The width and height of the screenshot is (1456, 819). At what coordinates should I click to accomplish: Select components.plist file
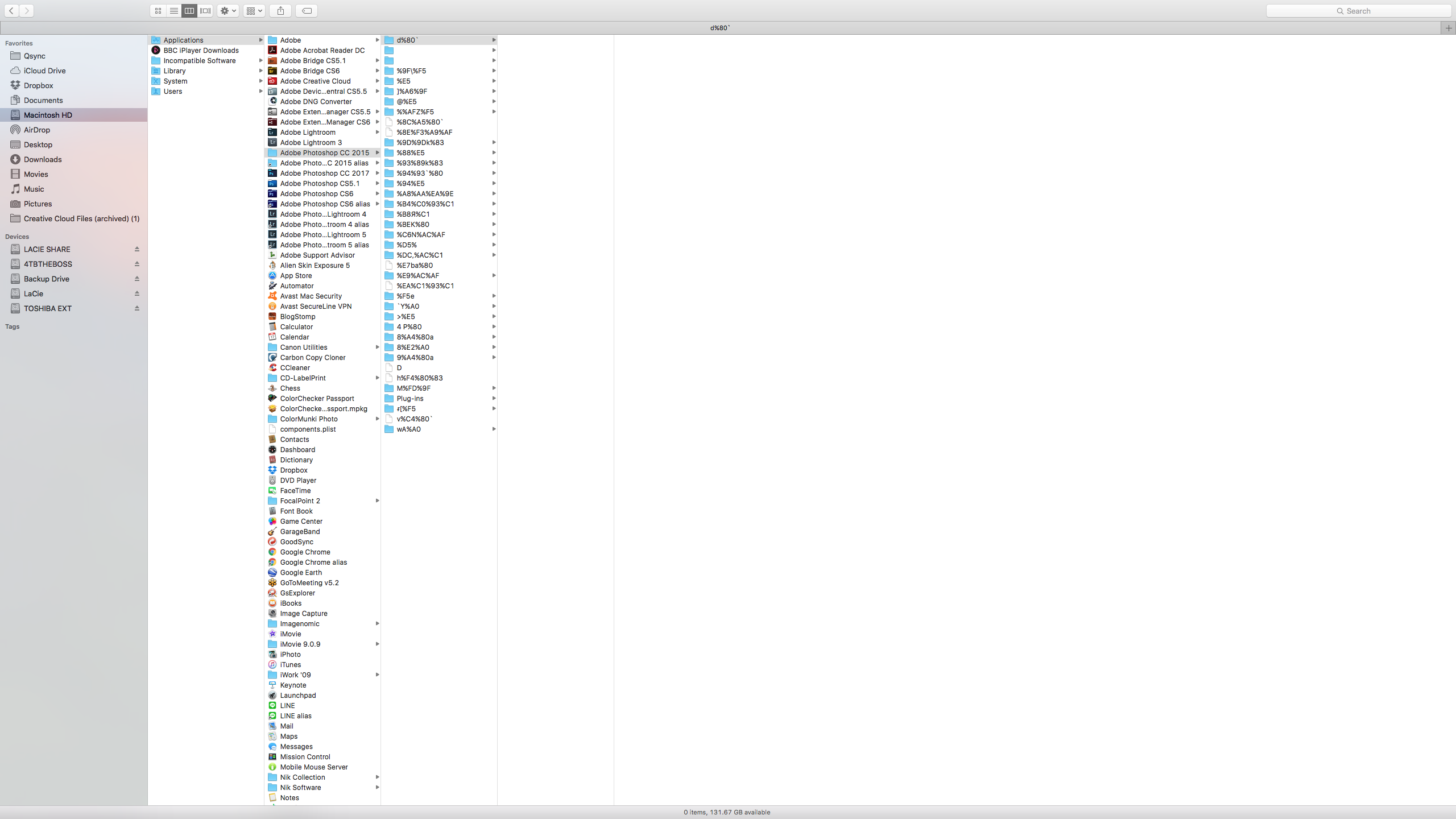[308, 429]
